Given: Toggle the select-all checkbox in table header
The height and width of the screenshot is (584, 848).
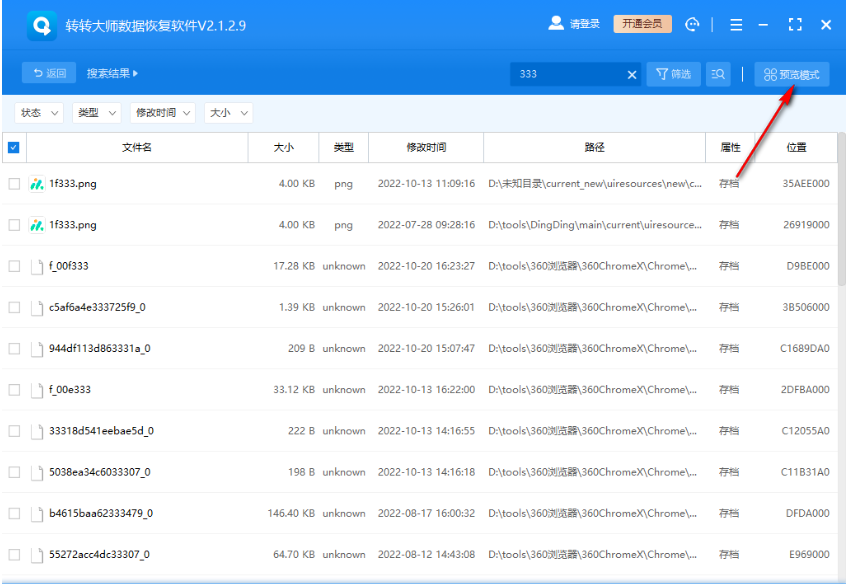Looking at the screenshot, I should coord(14,148).
